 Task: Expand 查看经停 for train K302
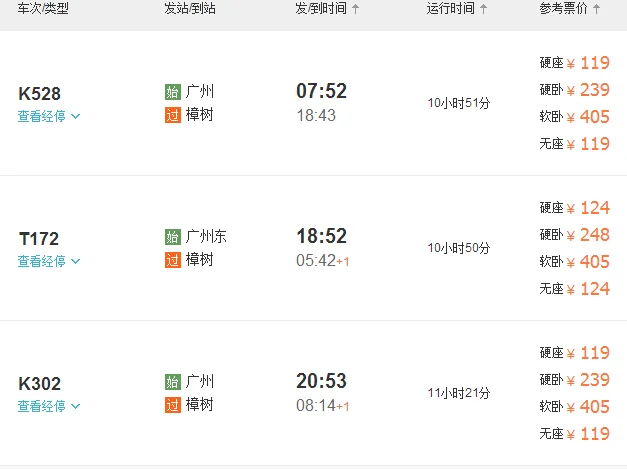(x=48, y=406)
